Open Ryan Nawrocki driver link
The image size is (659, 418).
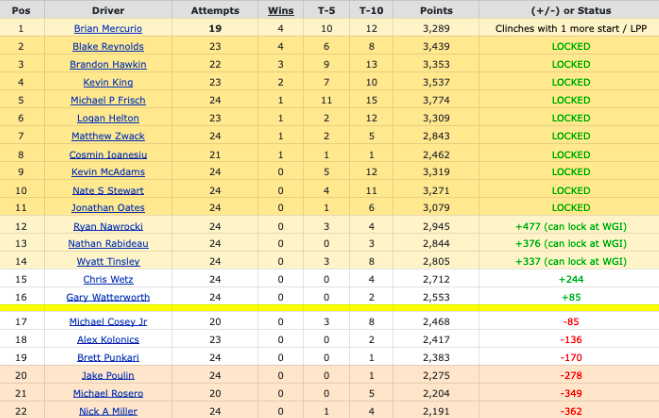[108, 227]
